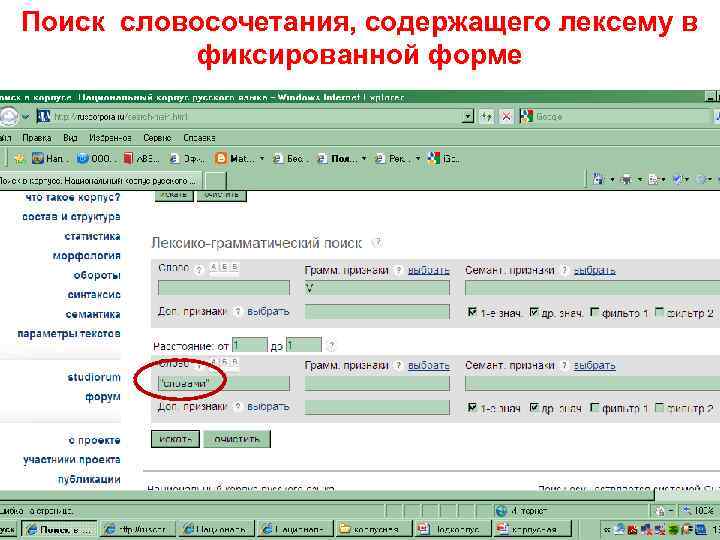The width and height of the screenshot is (720, 540).
Task: Click the Home toolbar icon
Action: 598,179
